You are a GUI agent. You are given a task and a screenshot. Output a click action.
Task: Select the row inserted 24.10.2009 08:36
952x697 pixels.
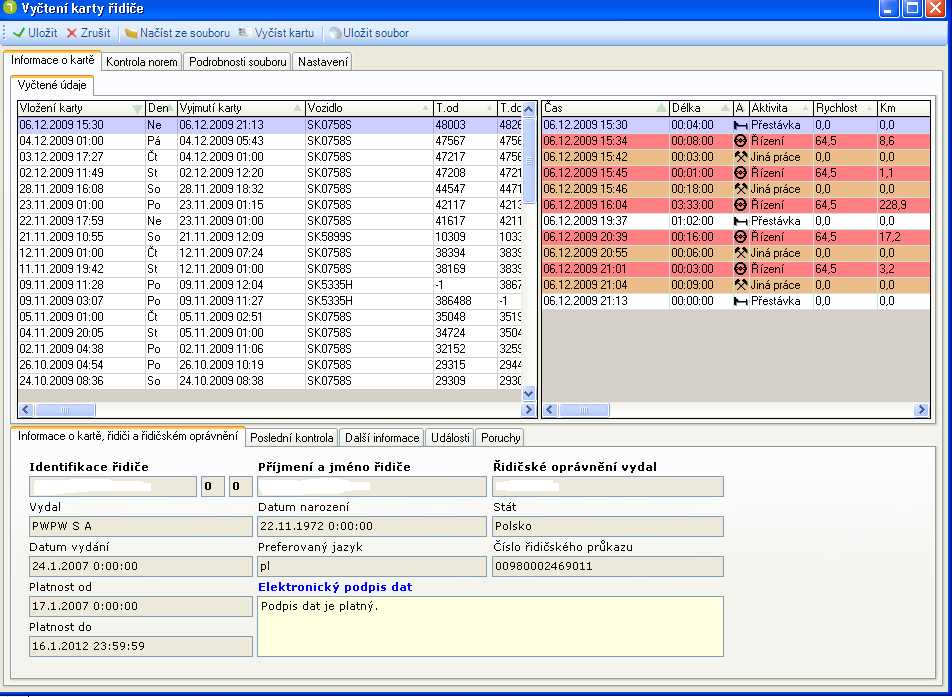click(270, 381)
